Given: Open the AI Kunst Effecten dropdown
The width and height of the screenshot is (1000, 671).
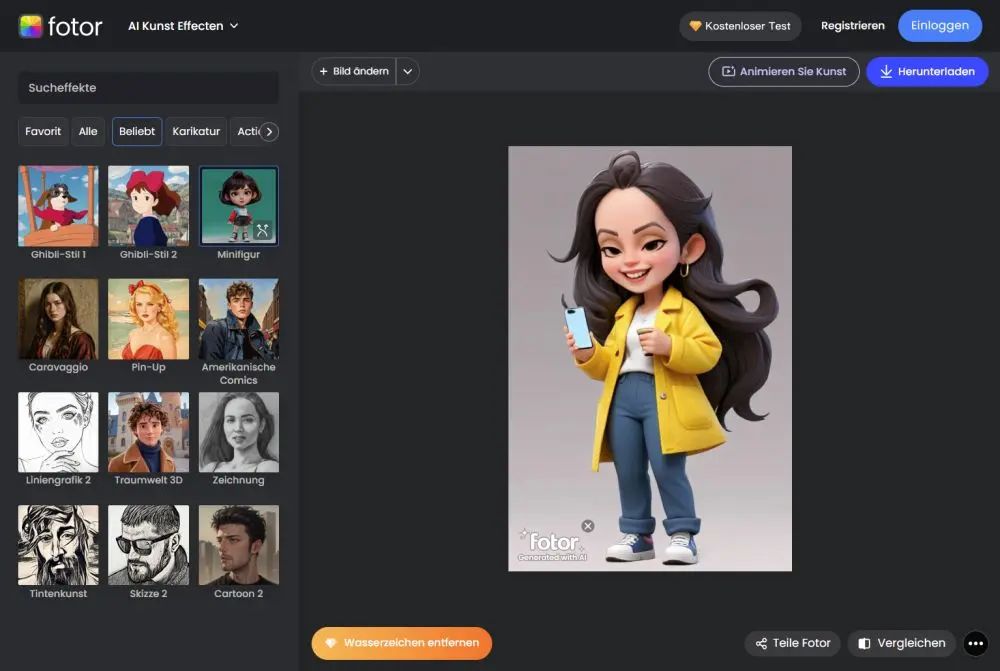Looking at the screenshot, I should coord(183,26).
